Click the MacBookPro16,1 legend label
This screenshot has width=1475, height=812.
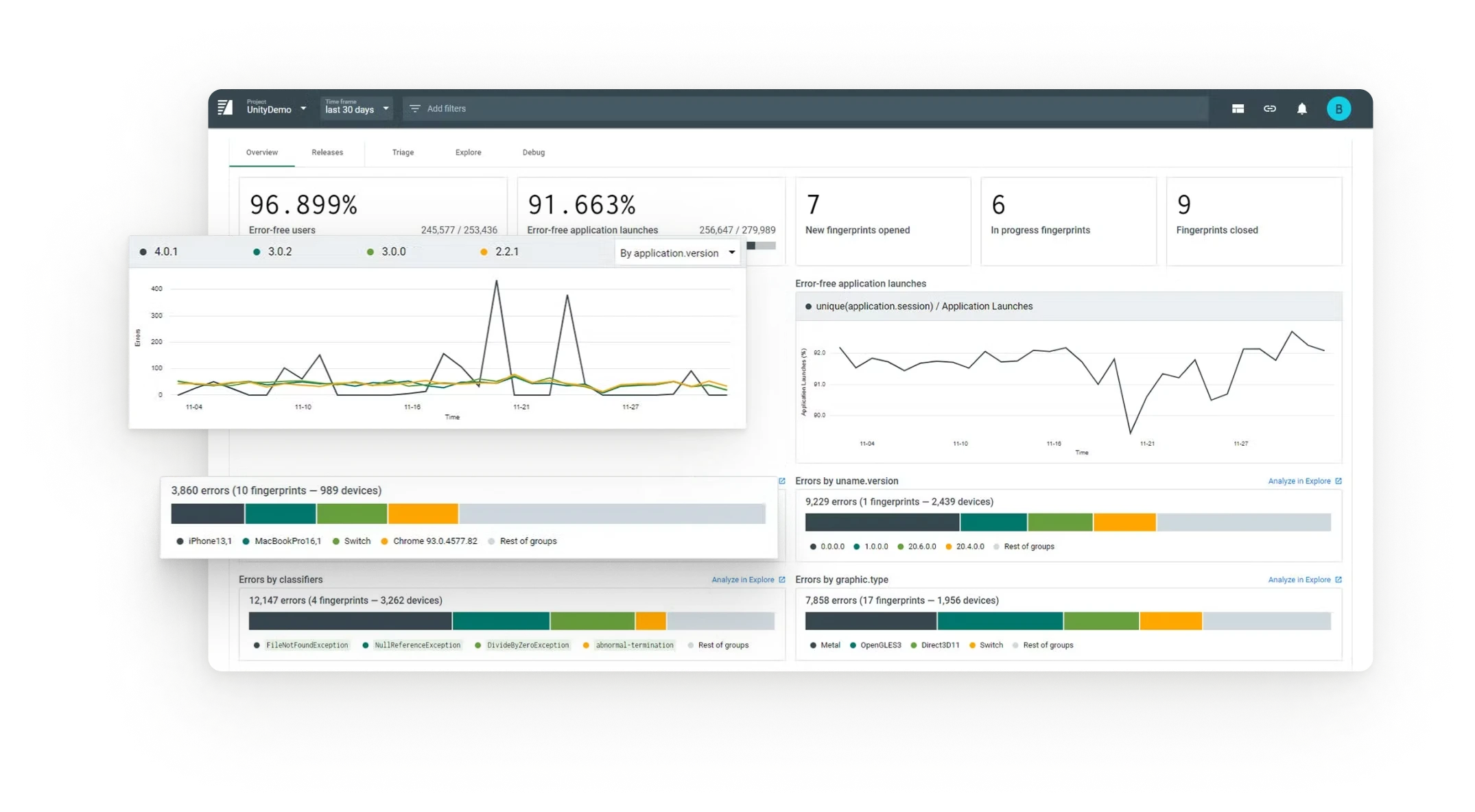tap(287, 541)
